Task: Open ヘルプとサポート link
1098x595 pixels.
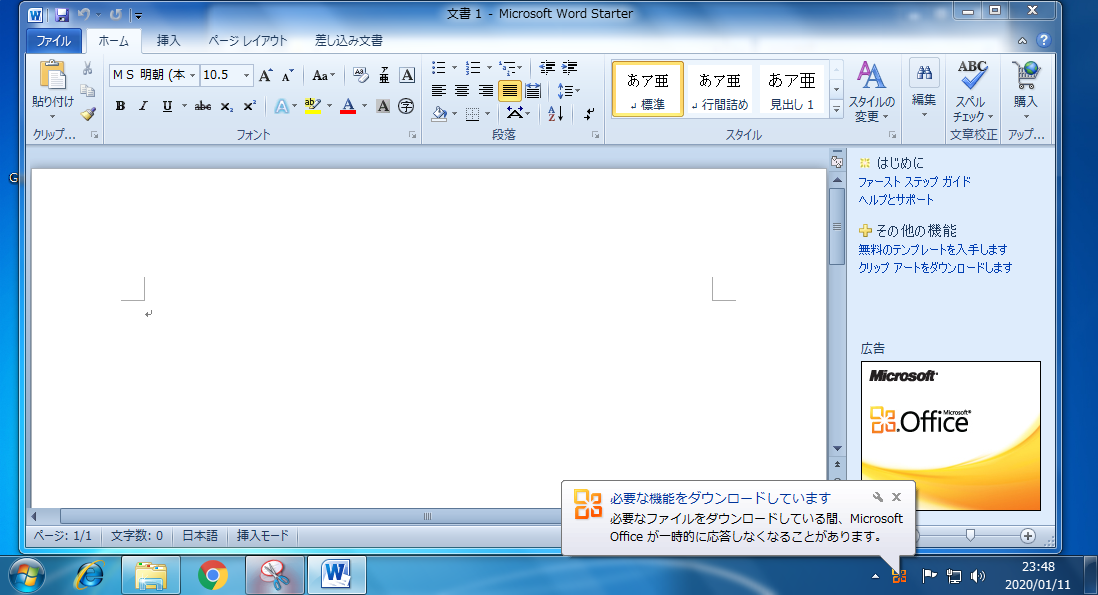Action: coord(896,200)
